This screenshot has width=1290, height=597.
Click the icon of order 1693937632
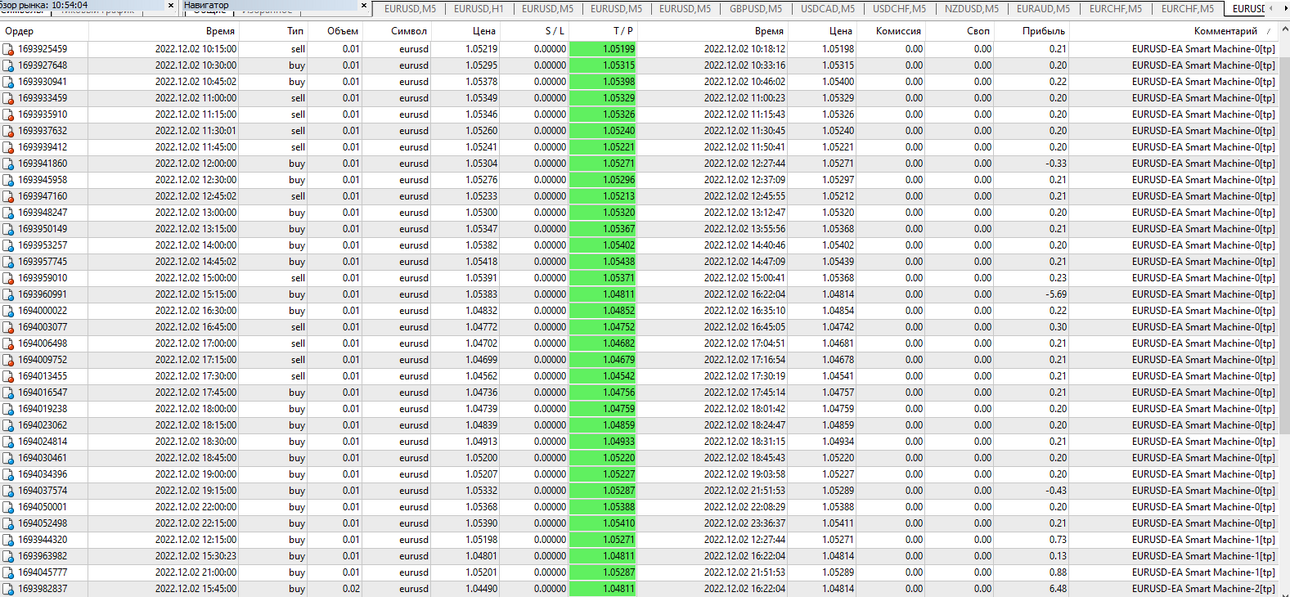point(9,131)
